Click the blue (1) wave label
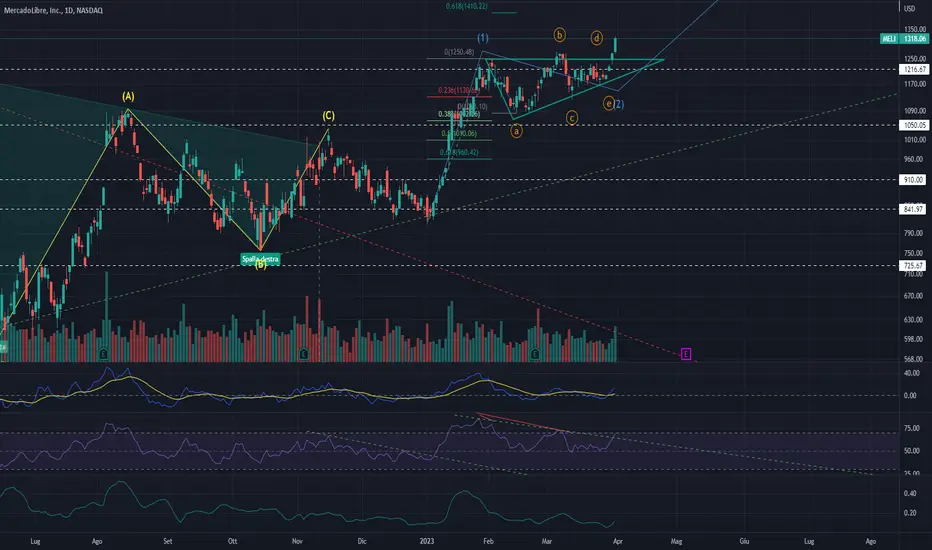 (483, 38)
